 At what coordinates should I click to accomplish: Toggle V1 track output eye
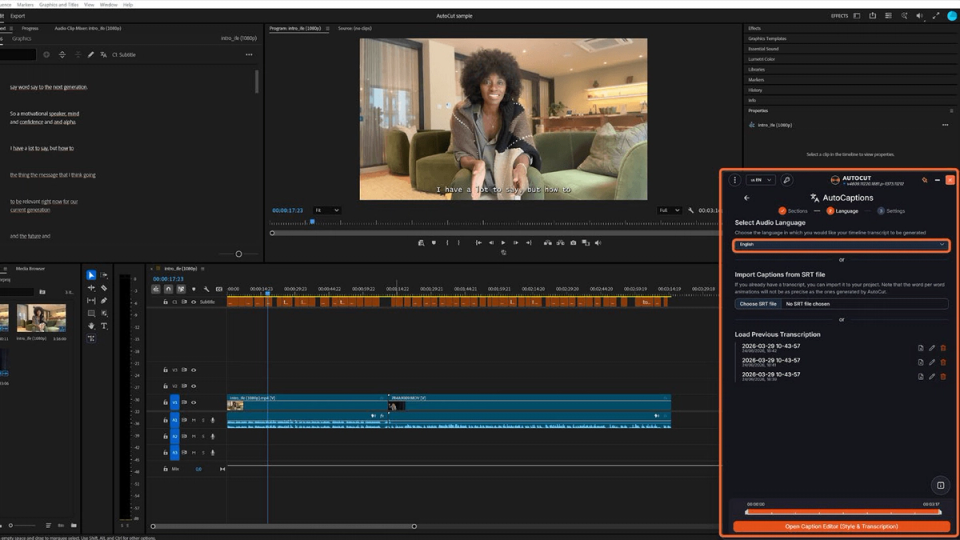tap(193, 402)
